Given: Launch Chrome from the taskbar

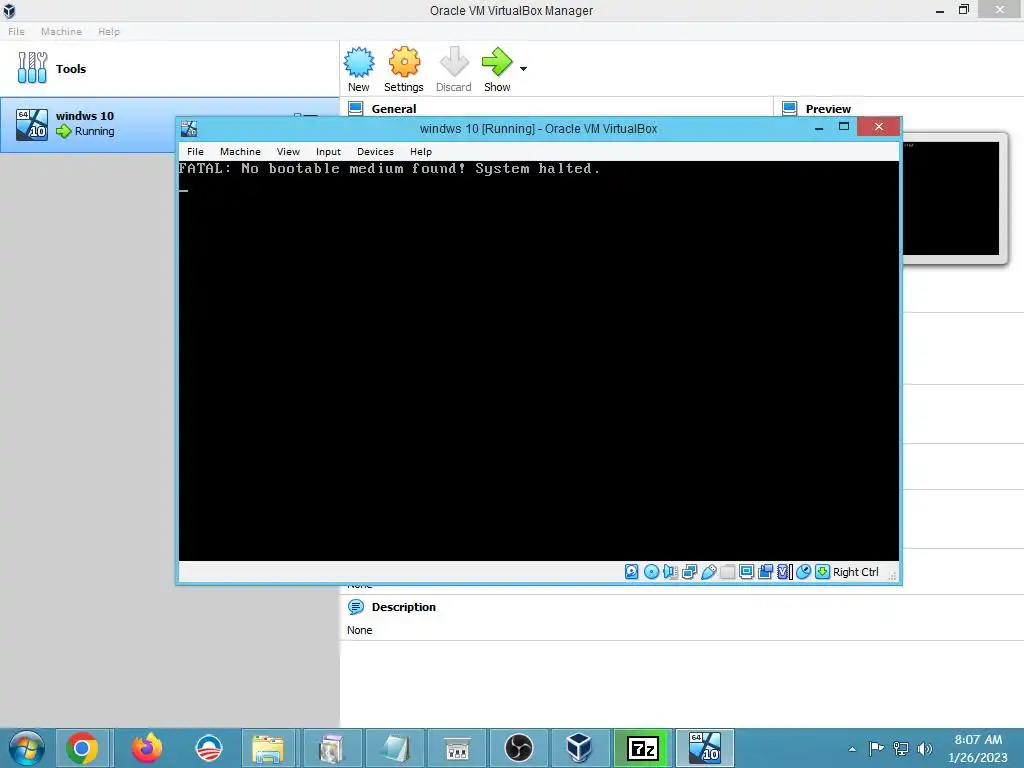Looking at the screenshot, I should point(82,748).
